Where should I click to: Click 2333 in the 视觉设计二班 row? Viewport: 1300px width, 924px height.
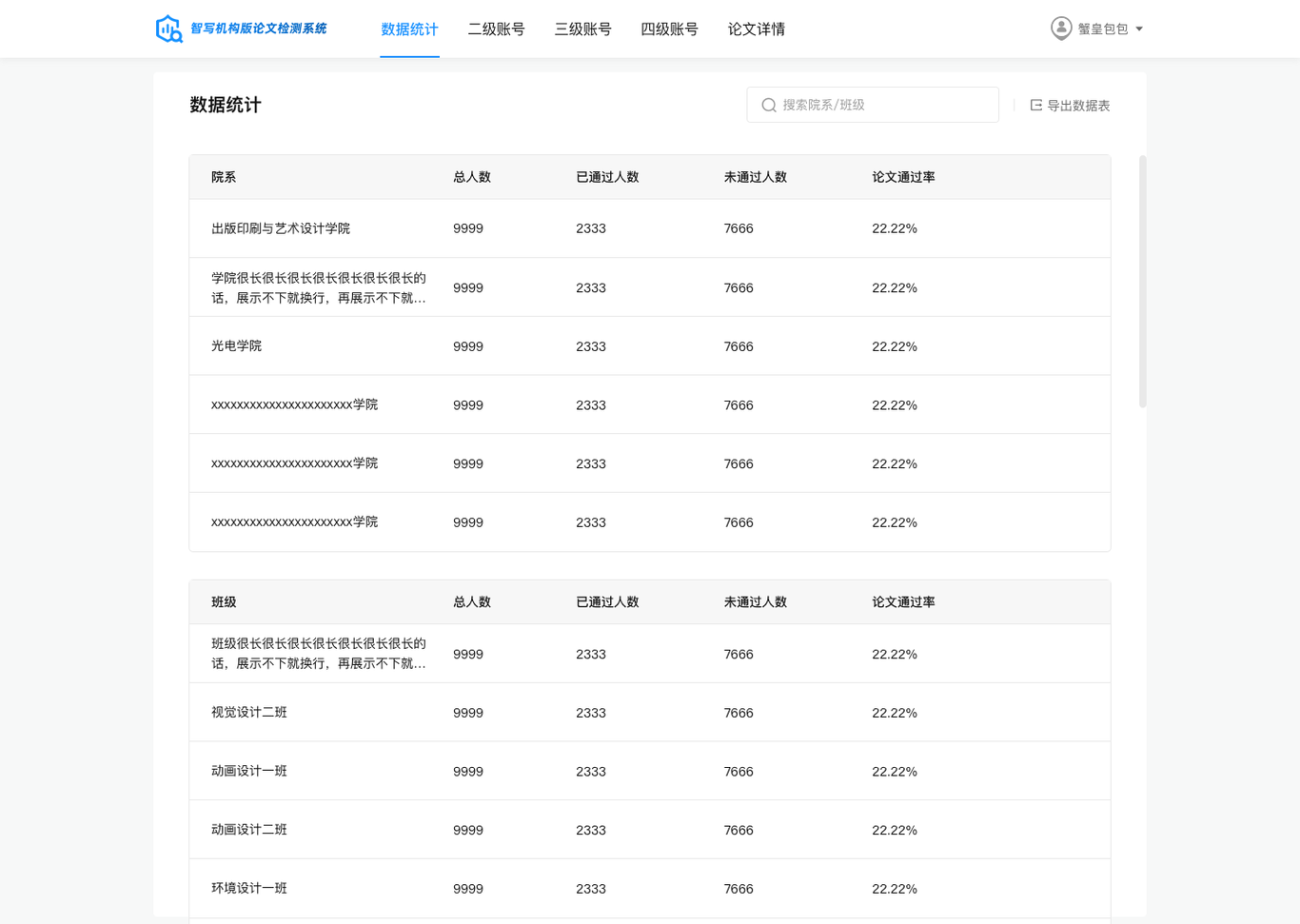[x=591, y=713]
